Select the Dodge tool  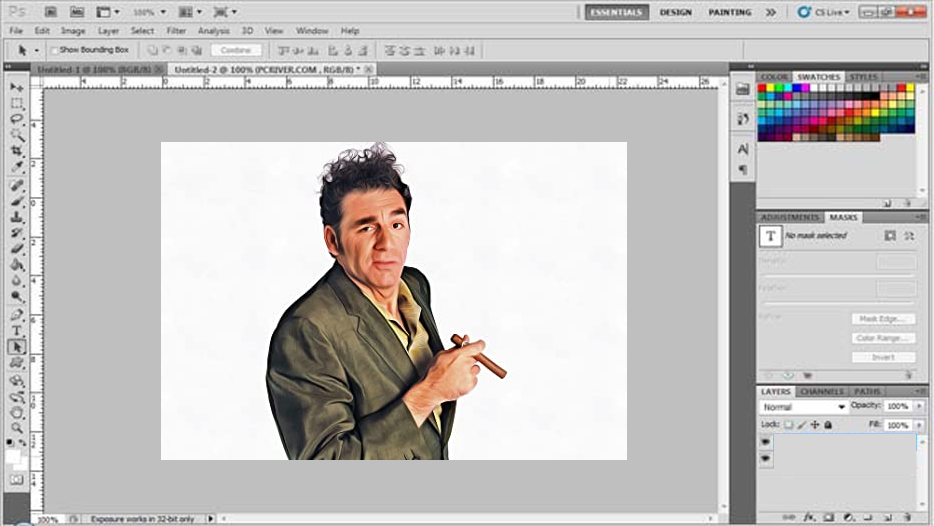tap(17, 297)
